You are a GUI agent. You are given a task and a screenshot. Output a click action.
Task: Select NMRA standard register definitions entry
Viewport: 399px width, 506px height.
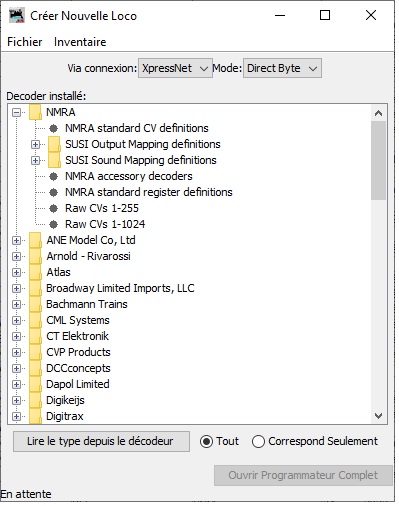(149, 192)
